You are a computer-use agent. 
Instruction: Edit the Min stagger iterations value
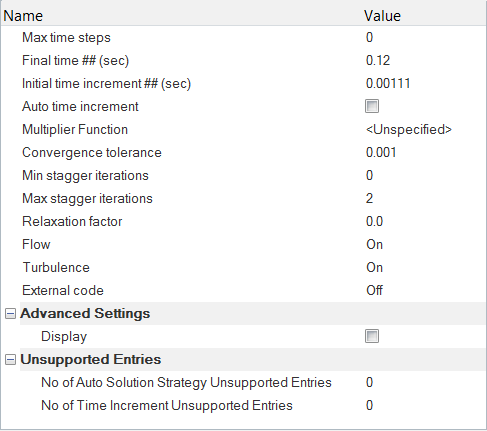424,175
